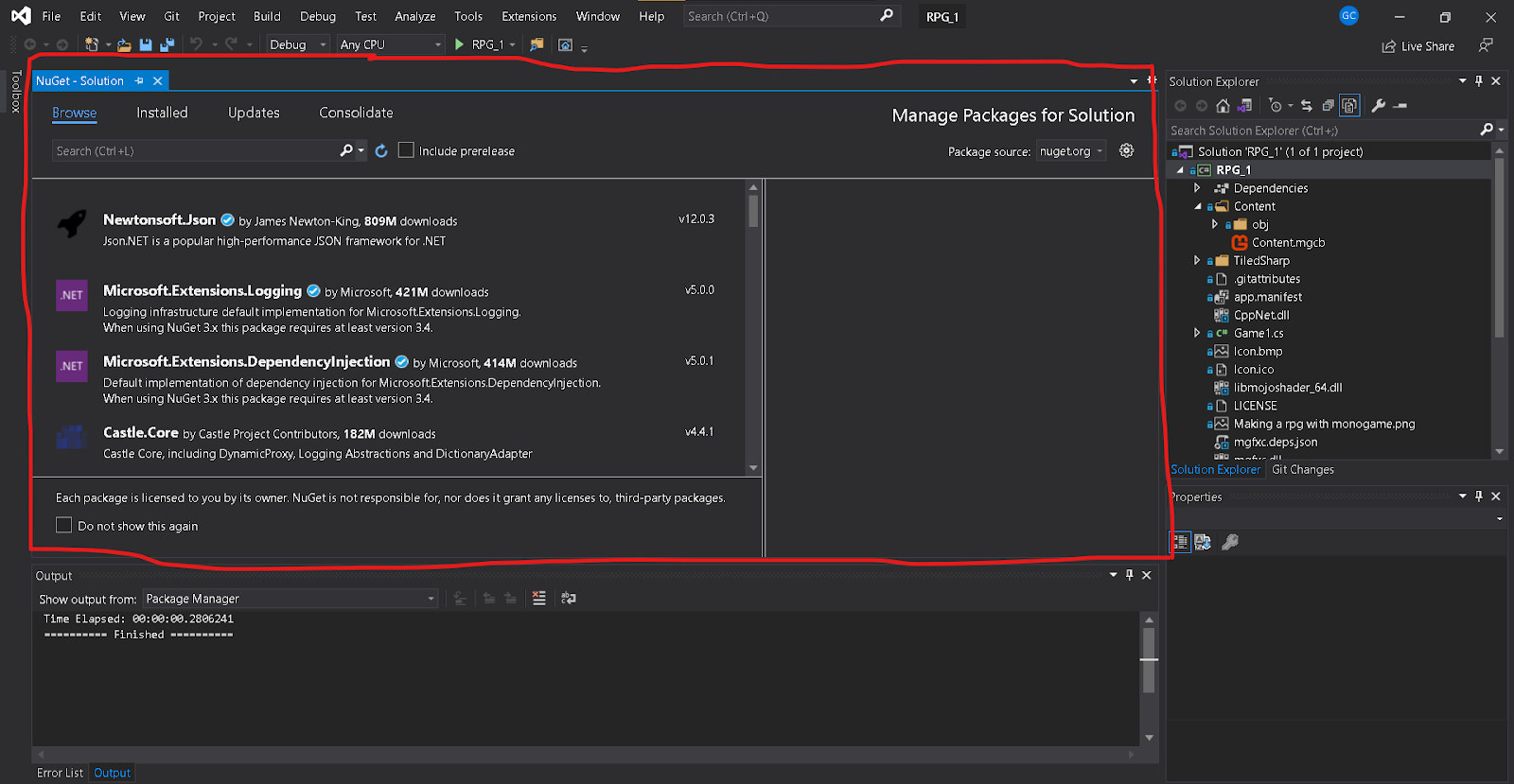Expand the obj folder
1514x784 pixels.
coord(1215,224)
